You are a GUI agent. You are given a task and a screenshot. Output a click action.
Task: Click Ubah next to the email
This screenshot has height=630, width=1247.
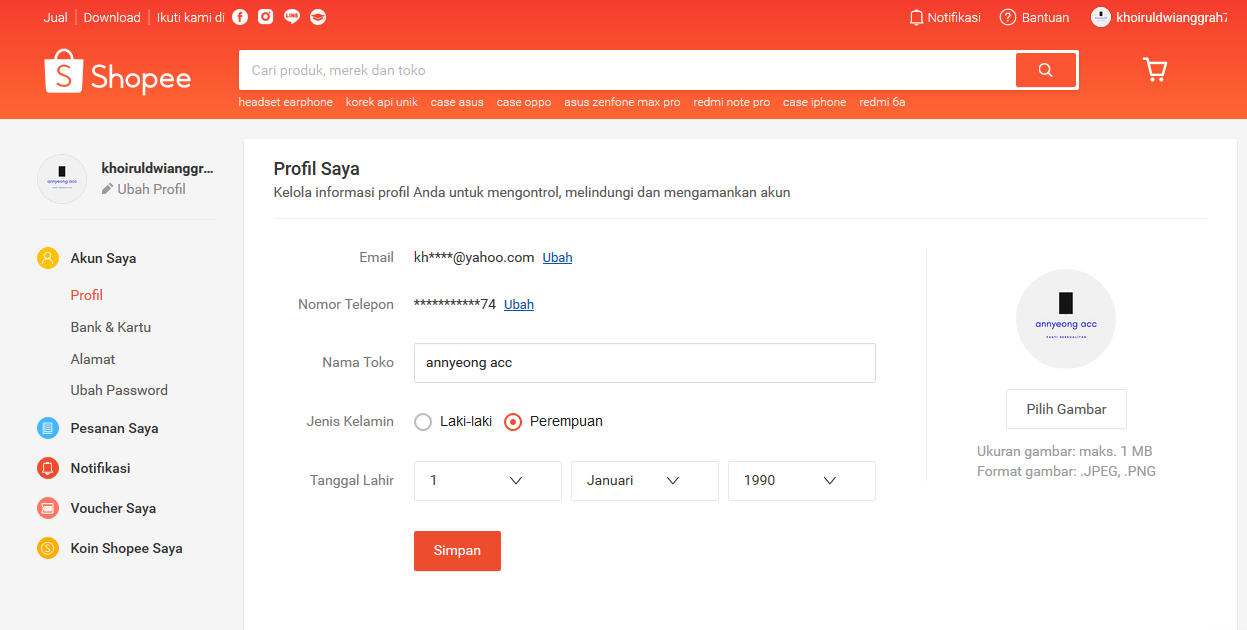point(557,257)
